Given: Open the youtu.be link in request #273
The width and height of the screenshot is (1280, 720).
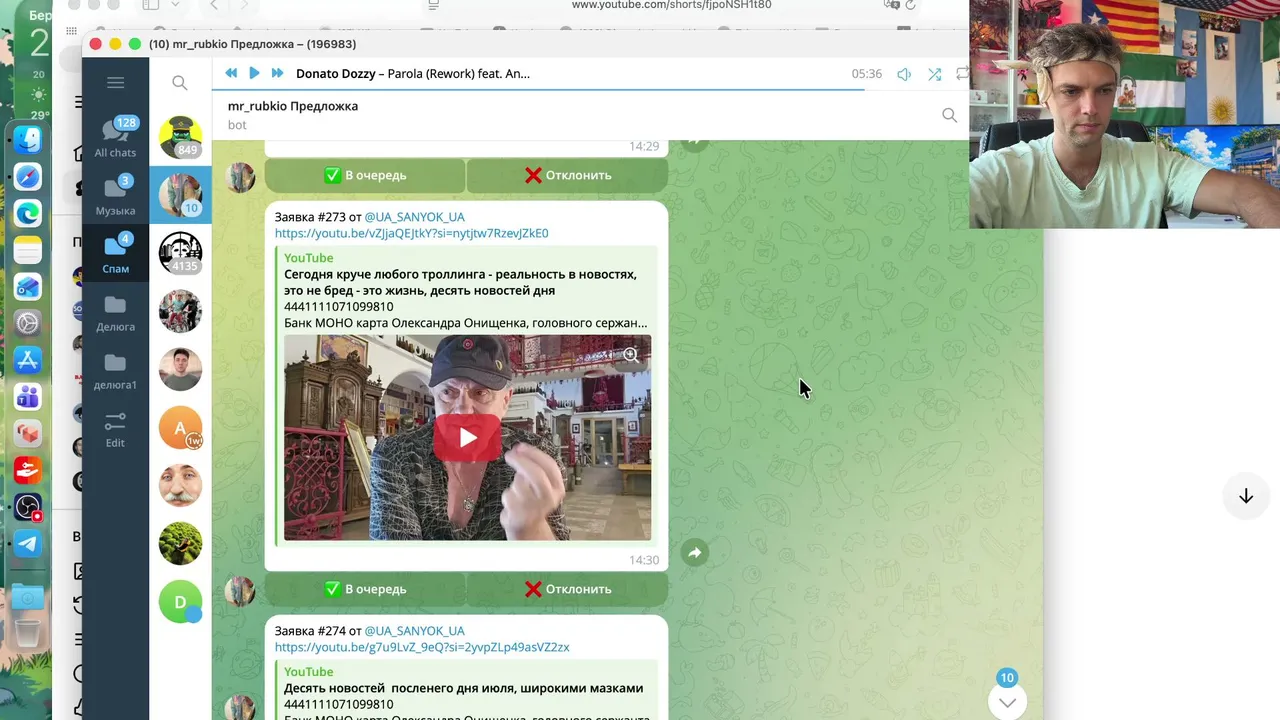Looking at the screenshot, I should (412, 233).
